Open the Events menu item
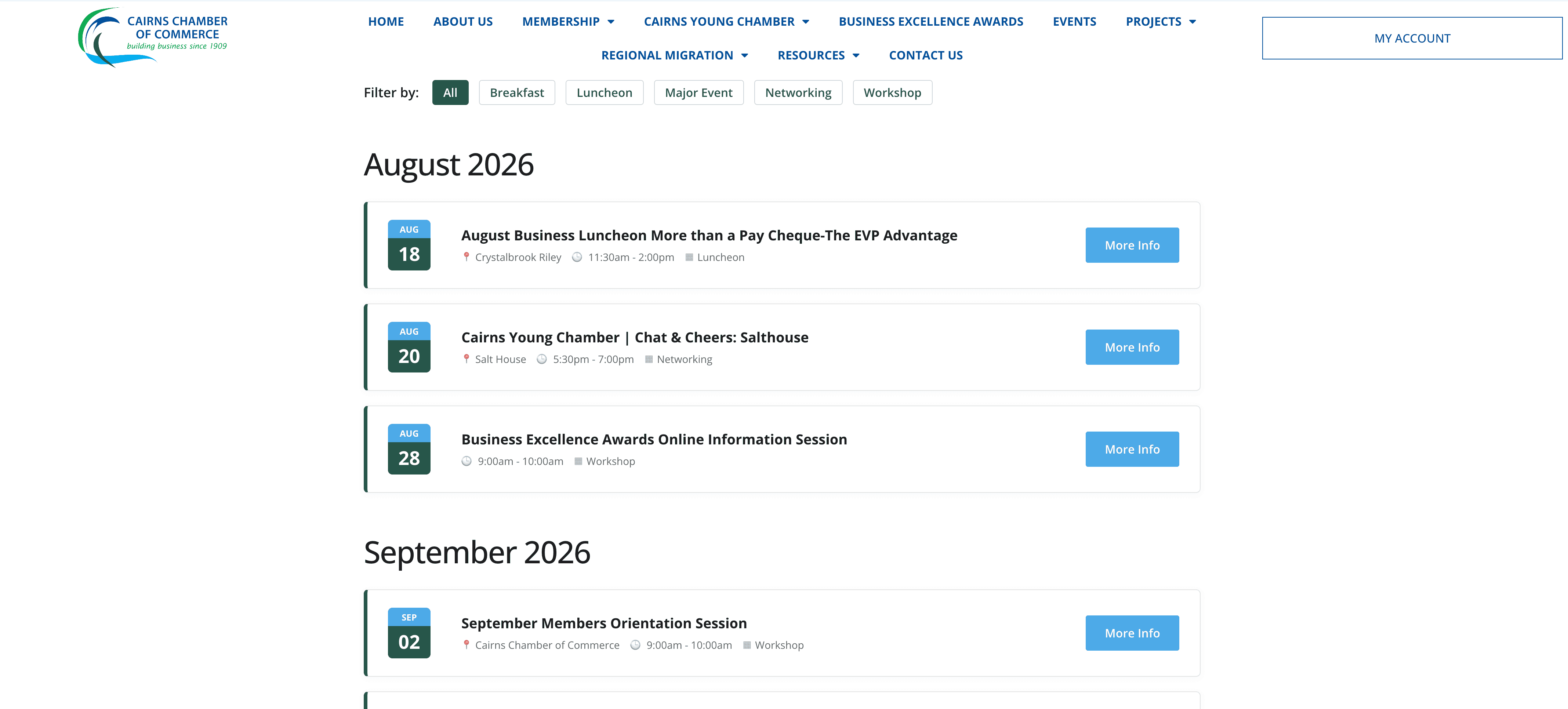This screenshot has height=709, width=1568. coord(1074,22)
